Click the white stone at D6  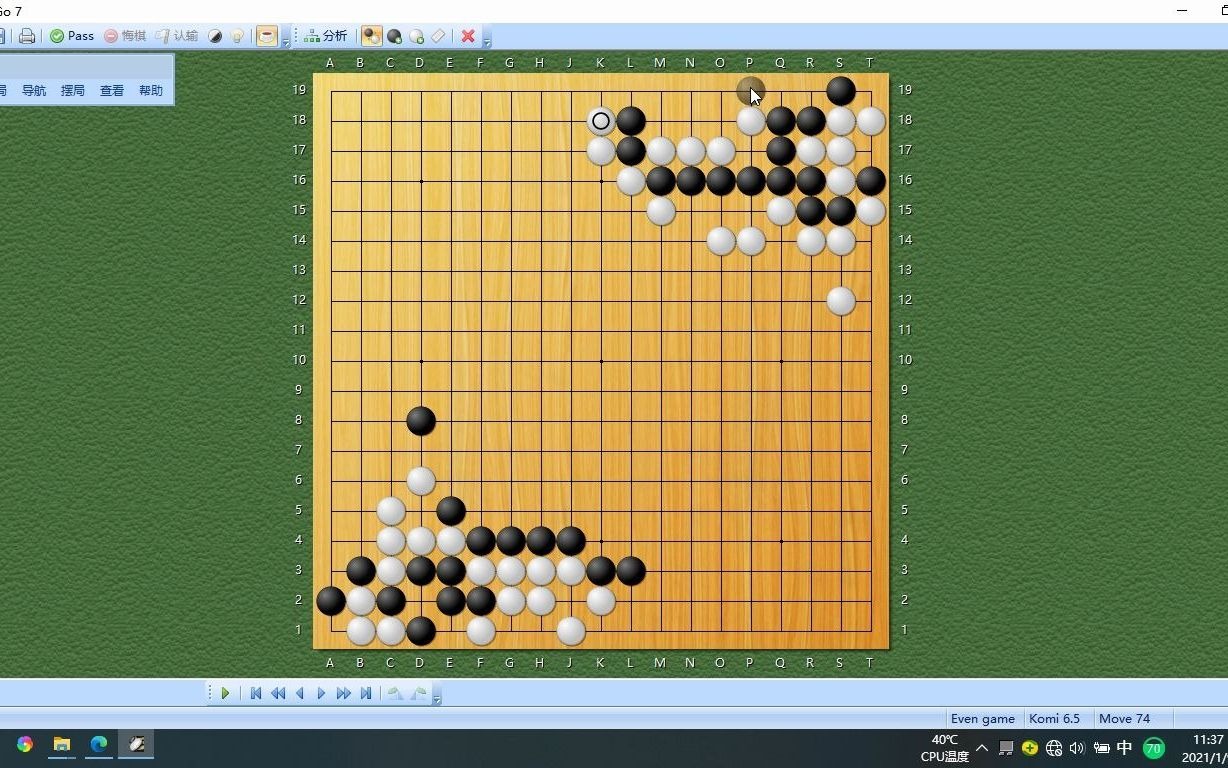(421, 481)
